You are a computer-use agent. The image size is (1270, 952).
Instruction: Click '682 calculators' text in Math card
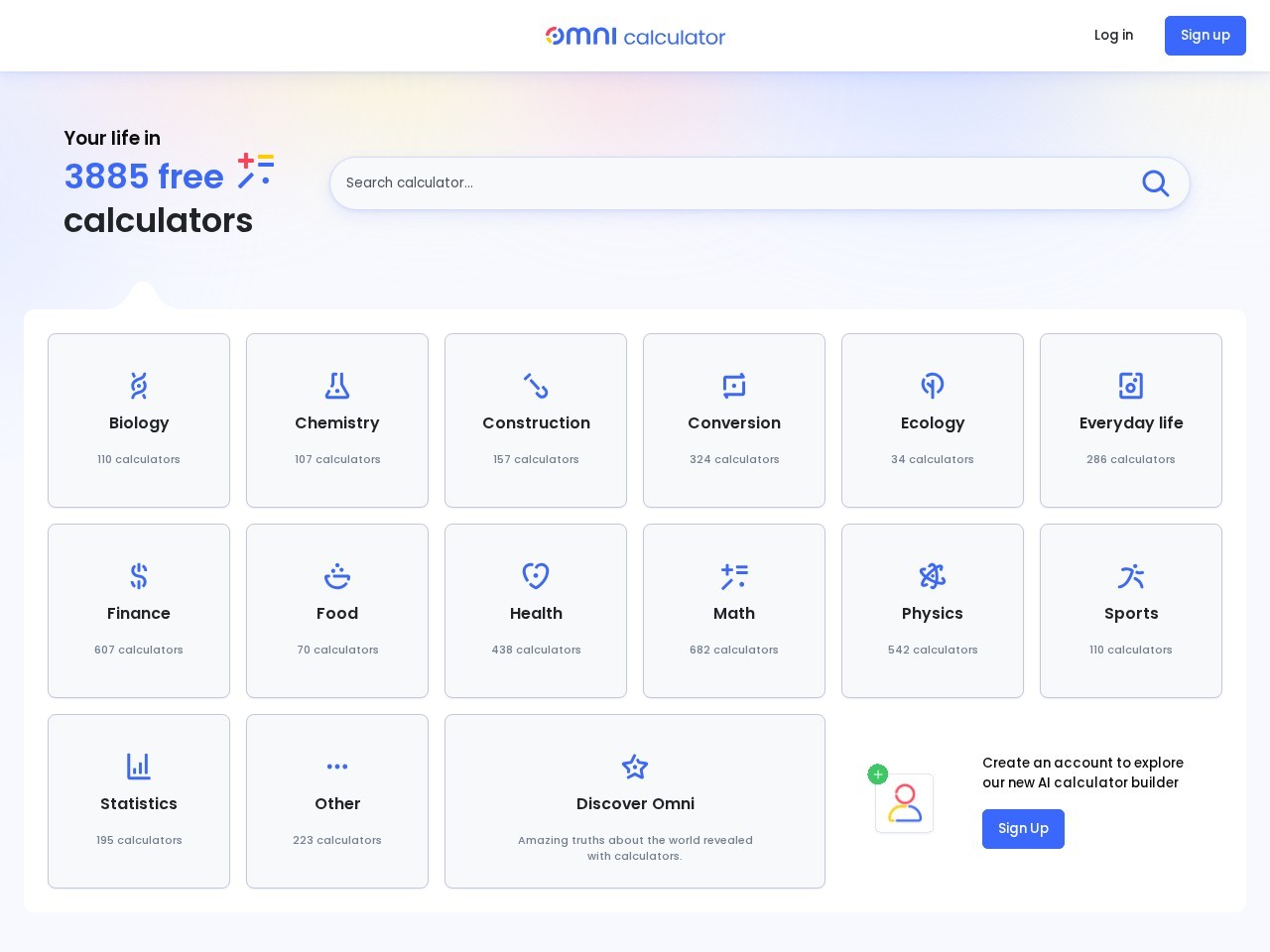click(734, 650)
